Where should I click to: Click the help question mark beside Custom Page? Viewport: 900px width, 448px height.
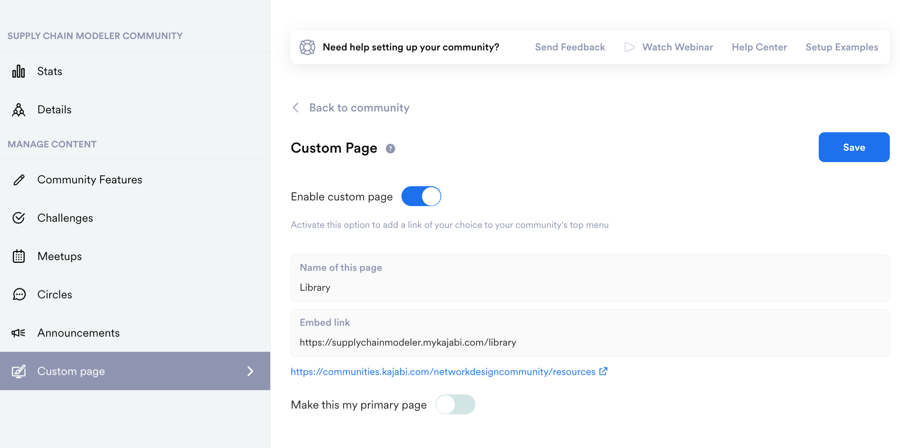click(x=390, y=149)
